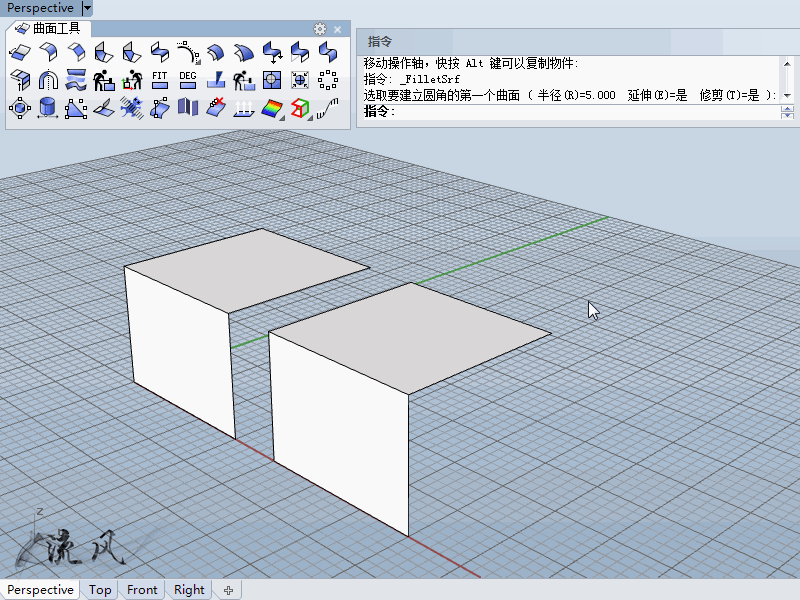Select the Variable offset surface tool
This screenshot has height=600, width=800.
point(244,52)
